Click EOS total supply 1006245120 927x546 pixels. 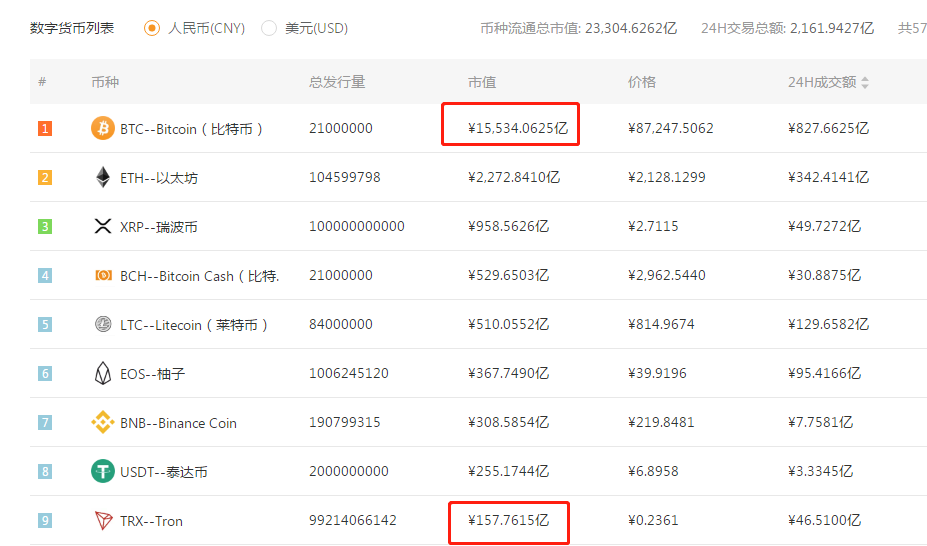pyautogui.click(x=349, y=373)
